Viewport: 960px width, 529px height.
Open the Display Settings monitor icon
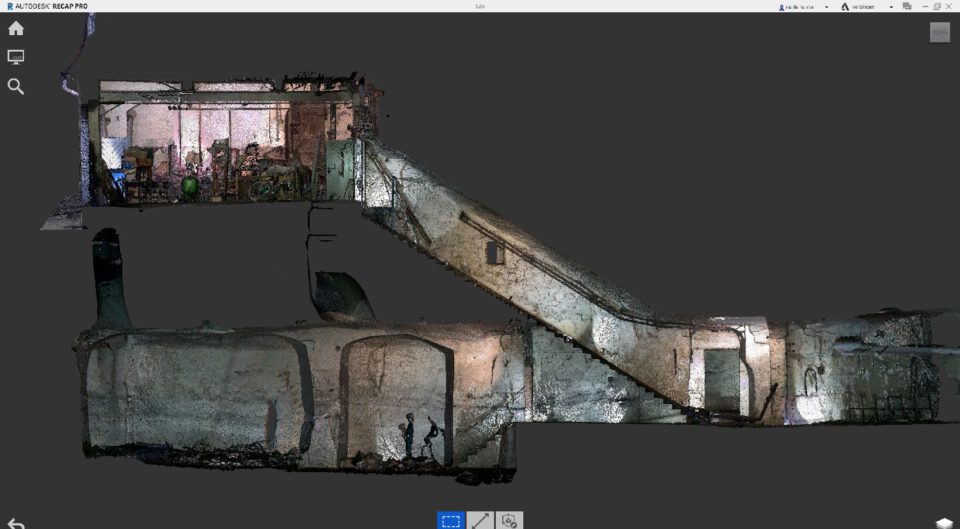[x=16, y=57]
